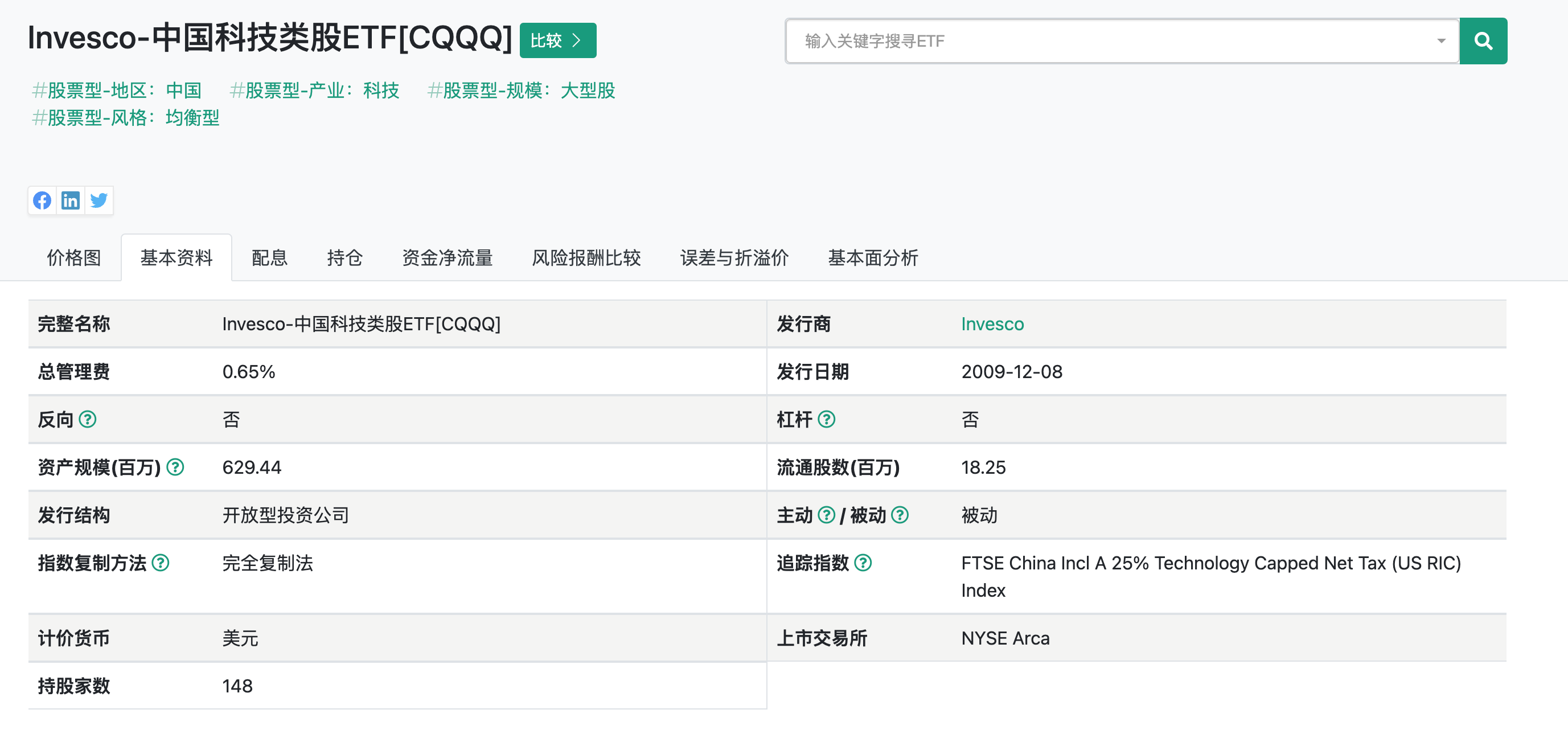
Task: Click the Facebook share icon
Action: click(x=42, y=200)
